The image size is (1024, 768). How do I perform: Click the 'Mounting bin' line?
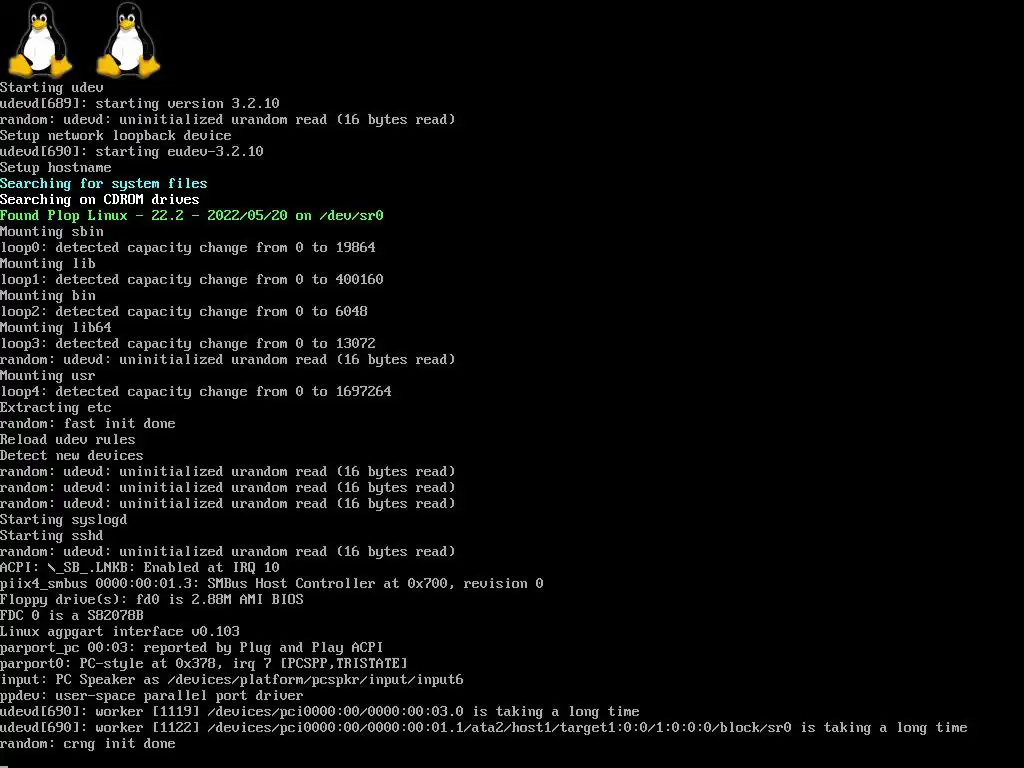coord(48,295)
